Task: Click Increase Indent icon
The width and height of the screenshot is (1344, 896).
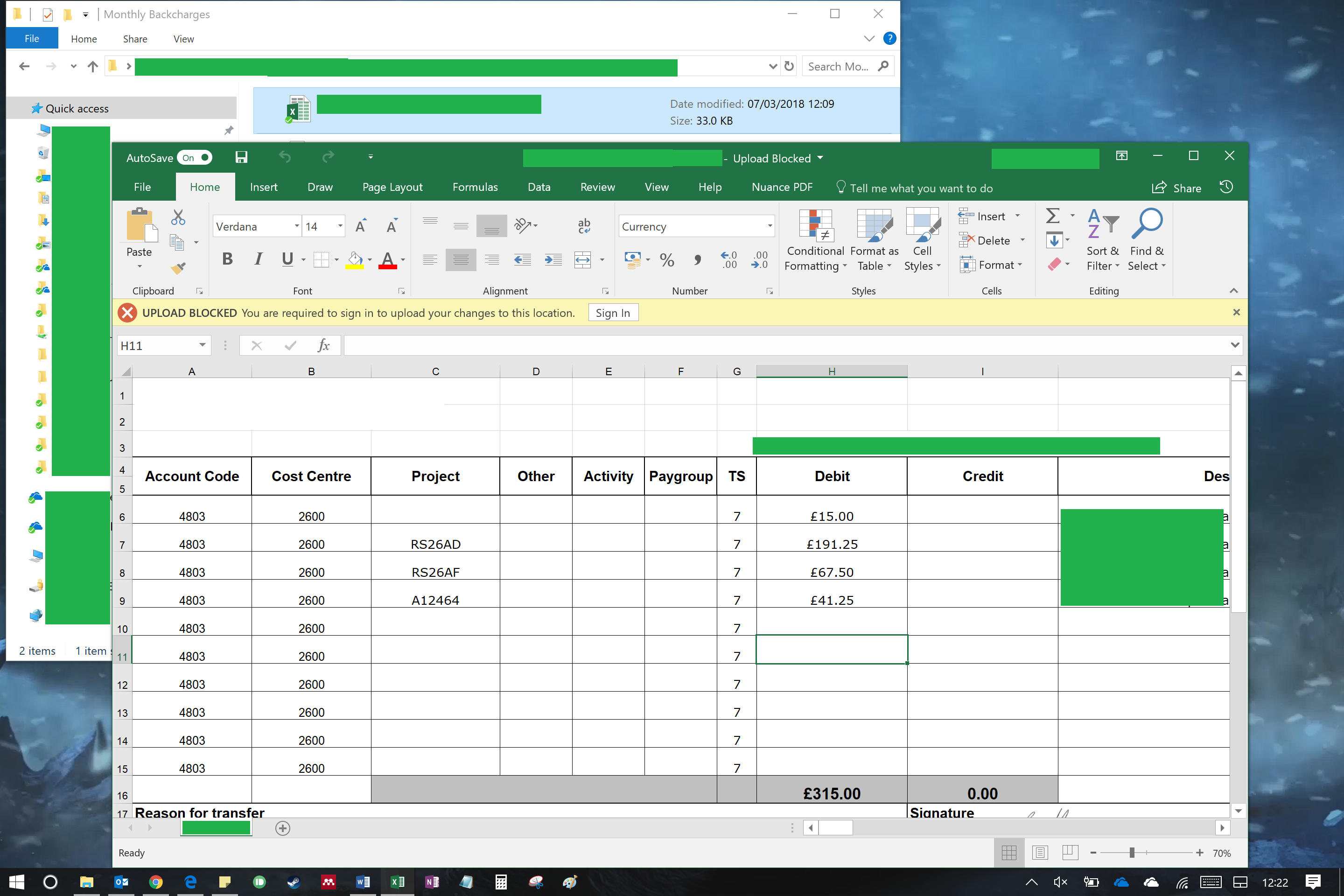Action: [x=553, y=260]
